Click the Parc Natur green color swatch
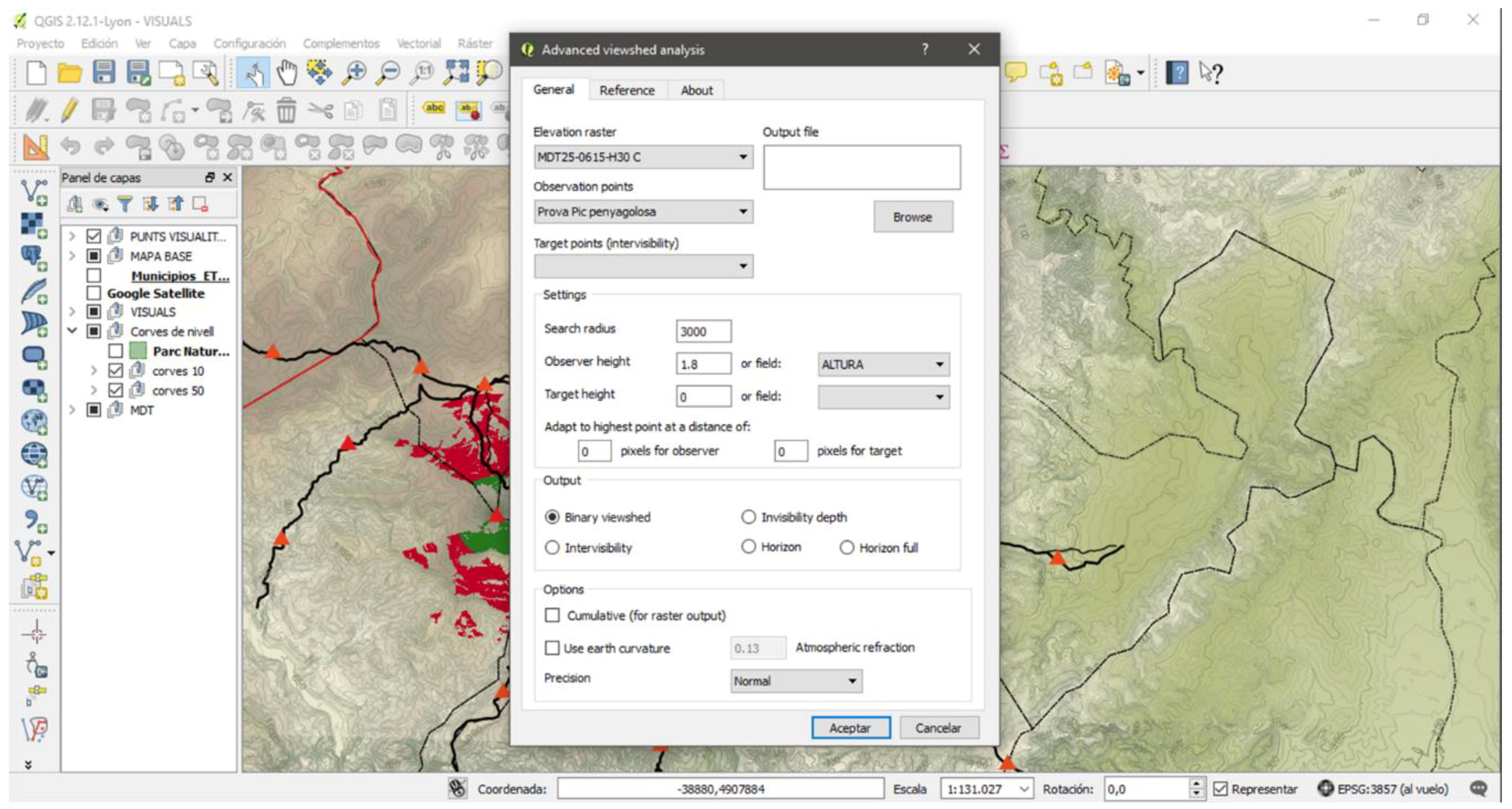The height and width of the screenshot is (809, 1512). 138,351
